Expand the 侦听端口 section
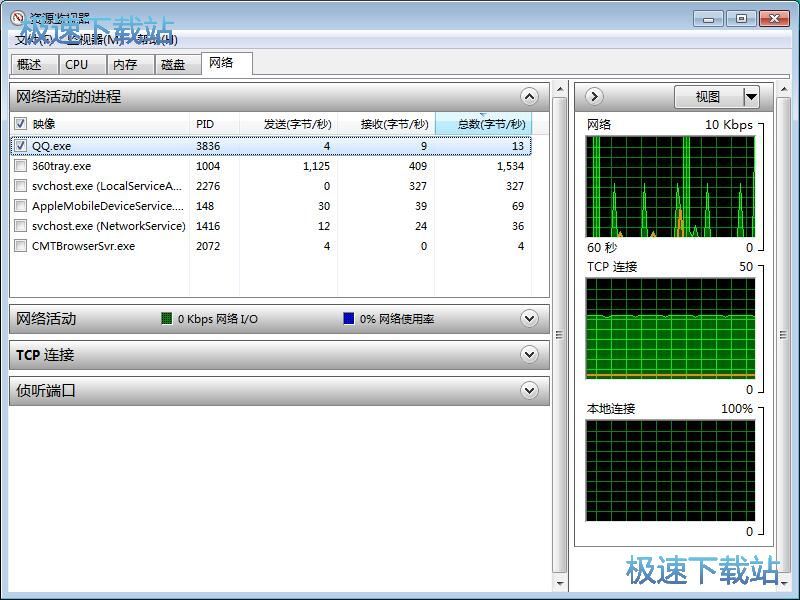Image resolution: width=800 pixels, height=600 pixels. pyautogui.click(x=529, y=391)
